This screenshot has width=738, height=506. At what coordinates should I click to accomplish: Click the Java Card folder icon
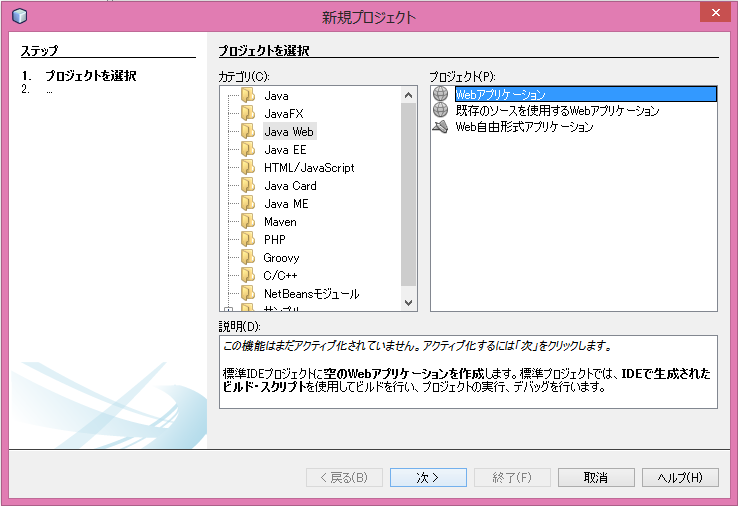point(248,185)
